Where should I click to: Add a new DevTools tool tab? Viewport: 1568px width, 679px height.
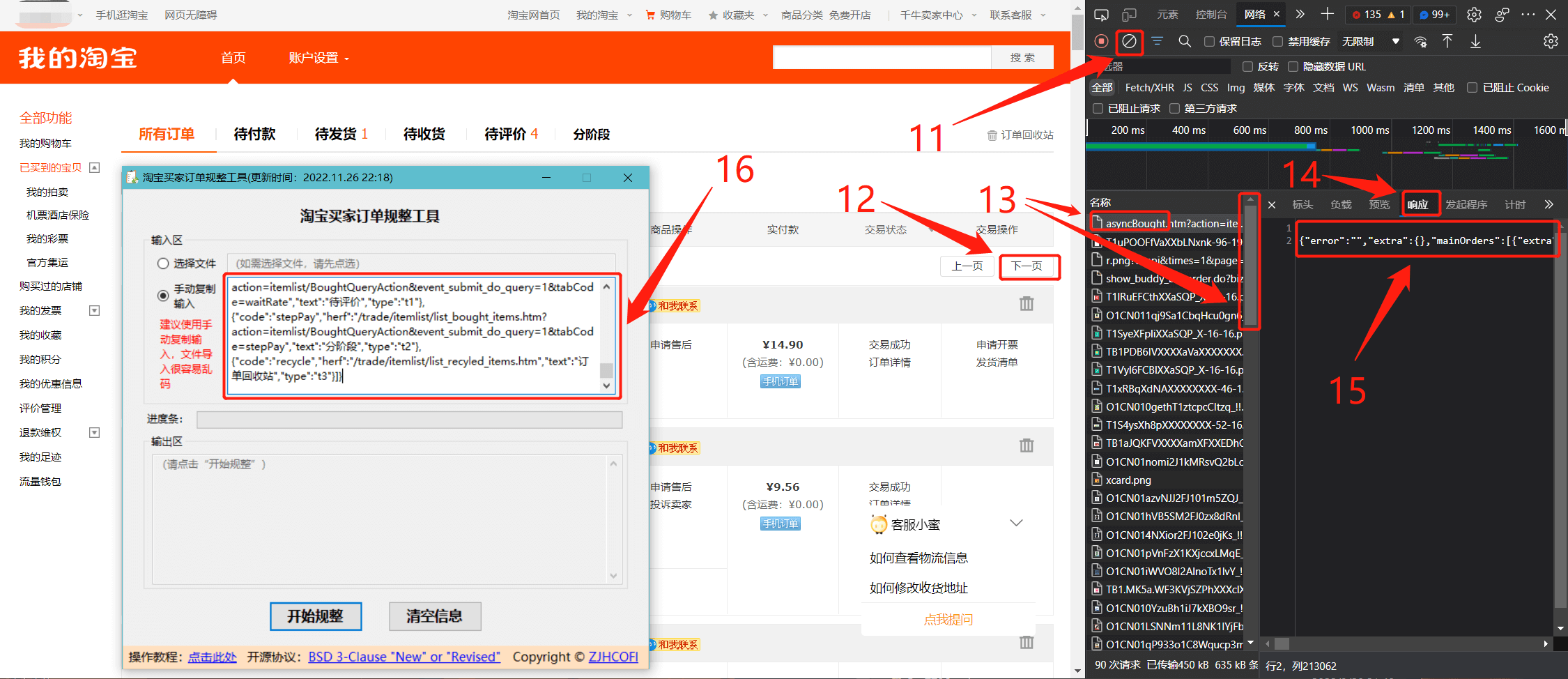coord(1327,15)
